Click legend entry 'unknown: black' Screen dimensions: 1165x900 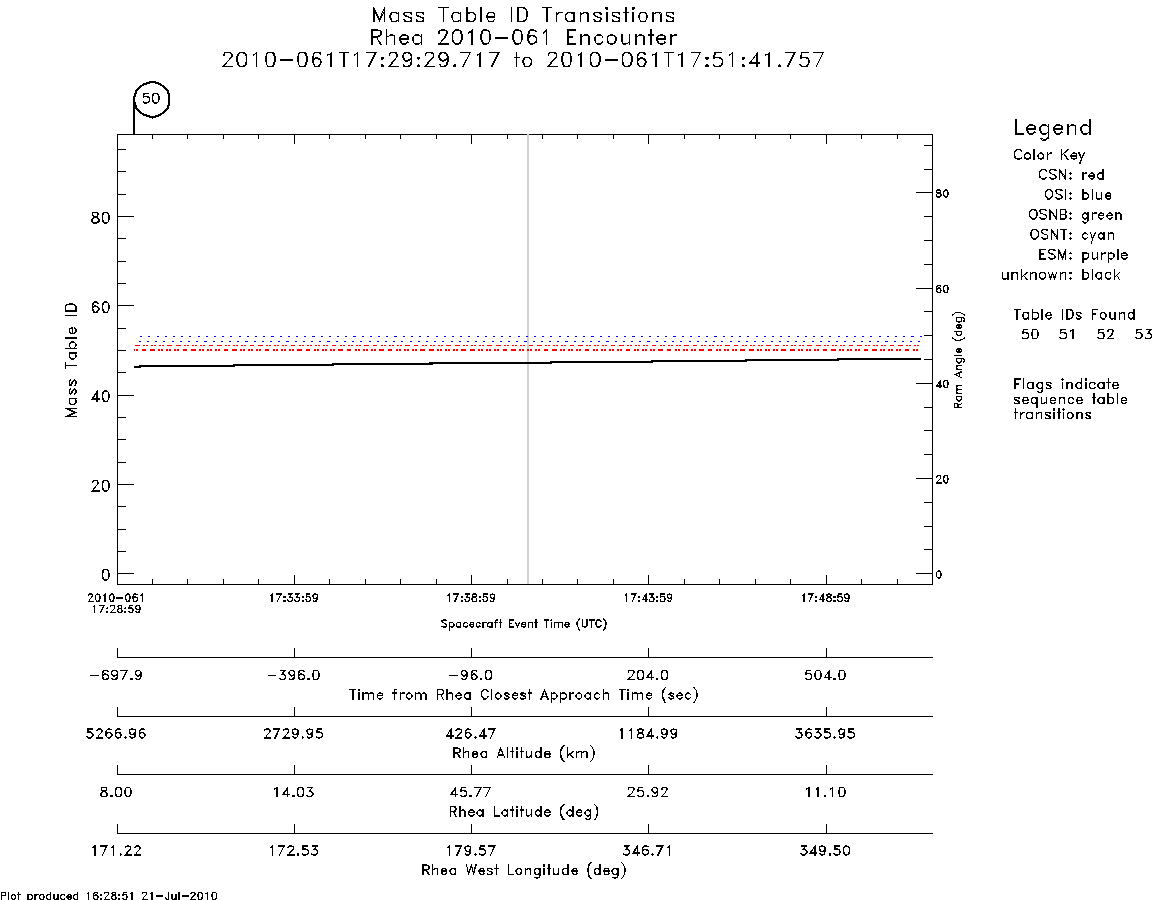[1060, 275]
